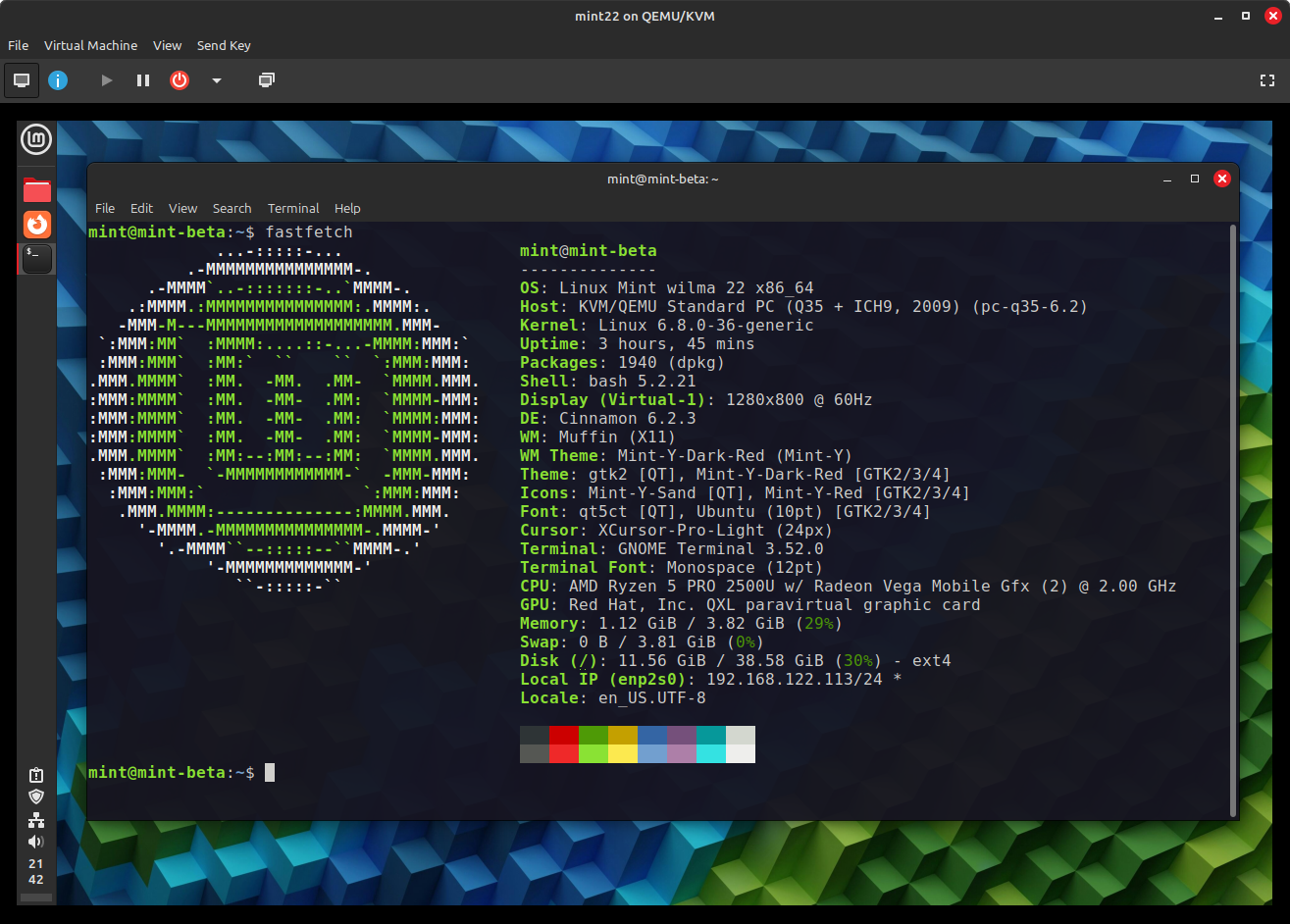This screenshot has height=924, width=1290.
Task: Open the network connections tray icon
Action: (36, 819)
